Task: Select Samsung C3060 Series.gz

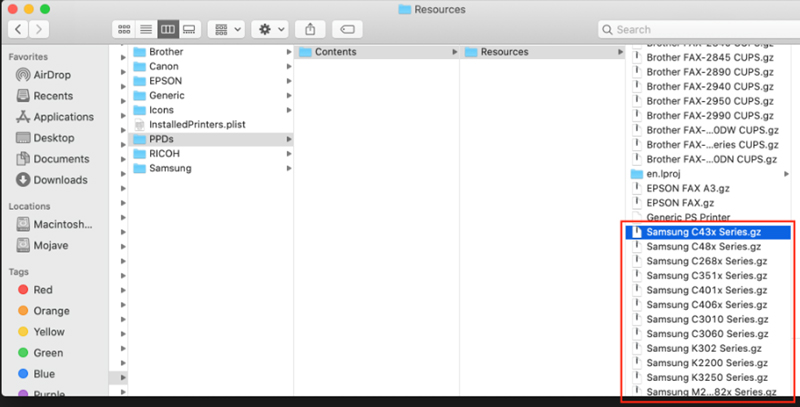Action: 709,334
